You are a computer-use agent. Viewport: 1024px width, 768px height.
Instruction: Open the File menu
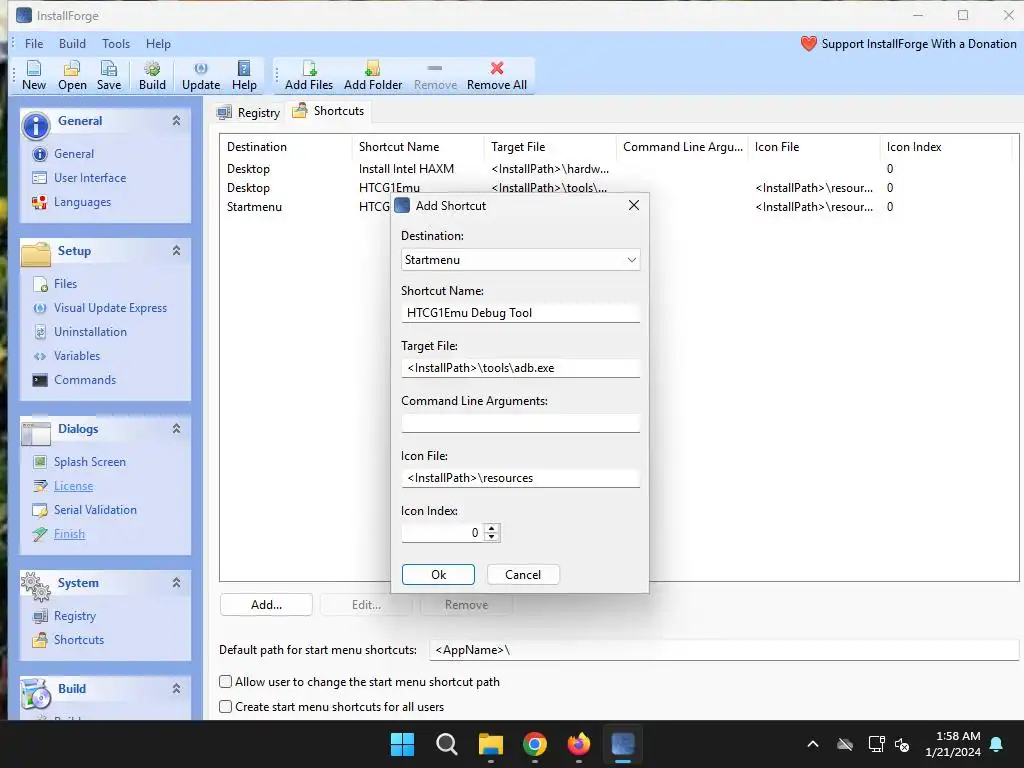pos(34,44)
